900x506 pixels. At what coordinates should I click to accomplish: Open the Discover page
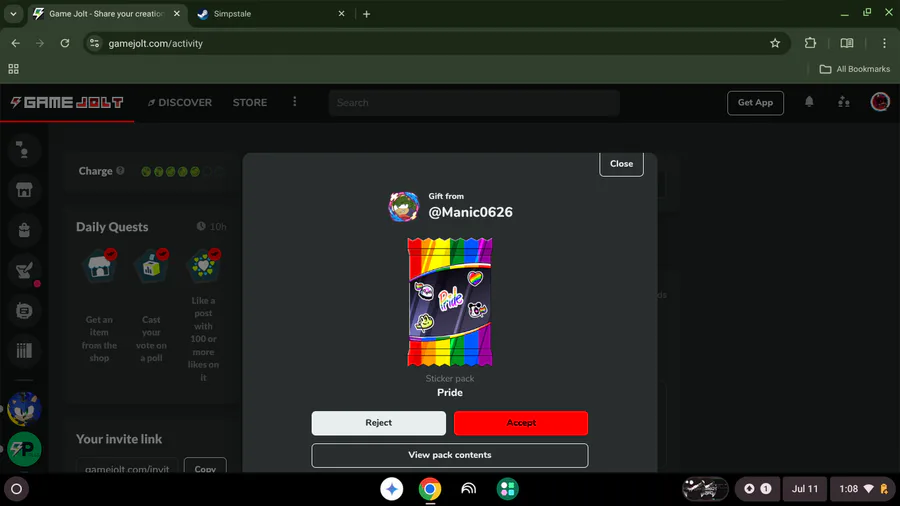[x=180, y=103]
